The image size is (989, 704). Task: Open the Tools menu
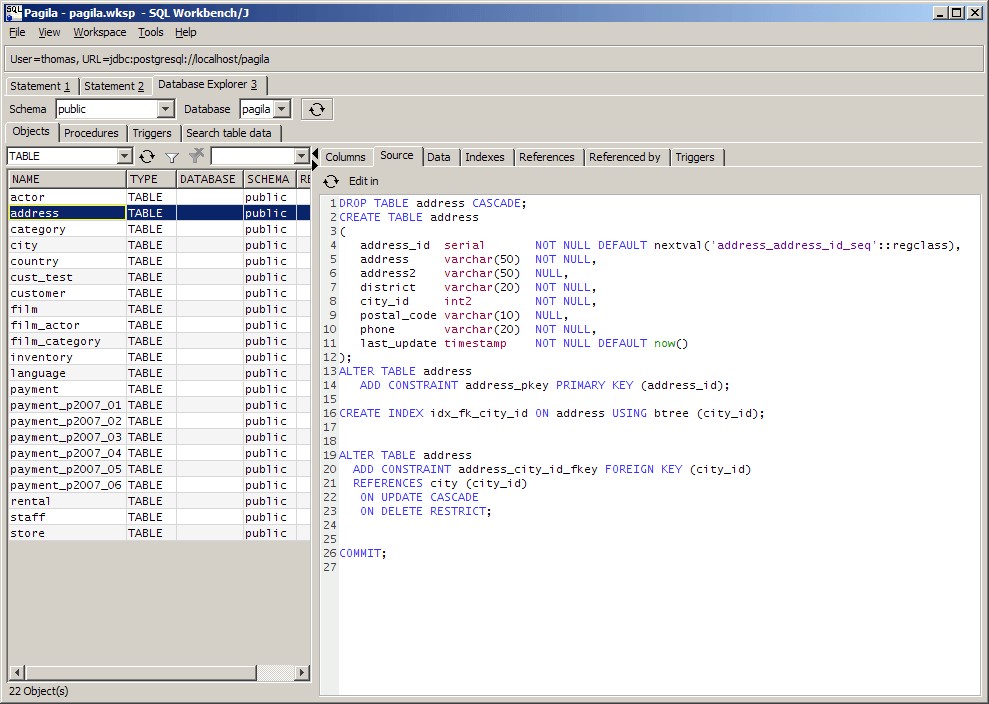150,32
